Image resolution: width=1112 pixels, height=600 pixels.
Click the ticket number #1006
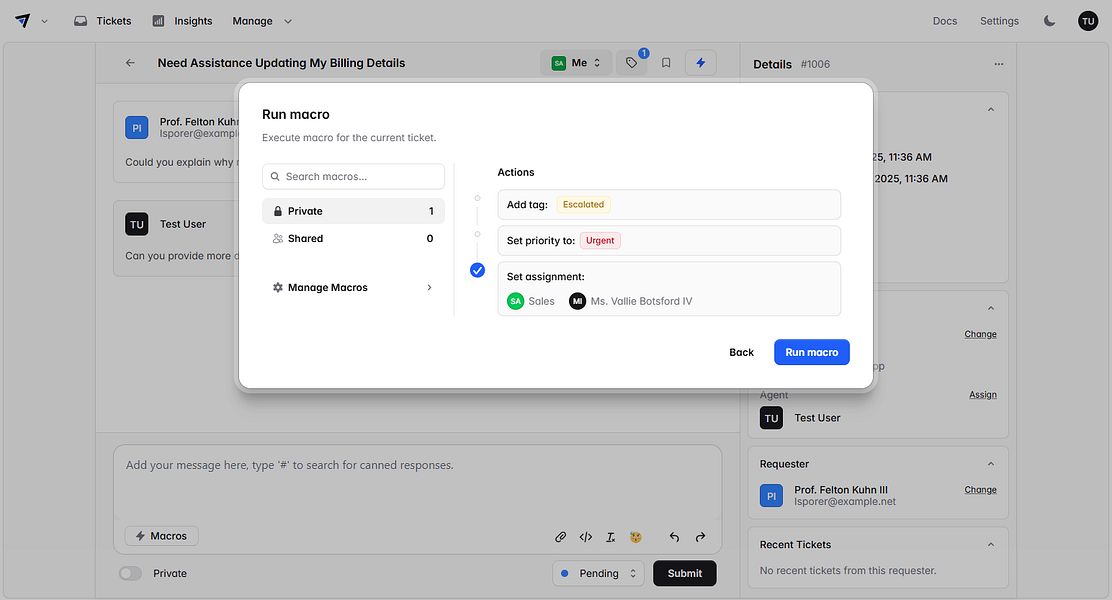(x=816, y=64)
